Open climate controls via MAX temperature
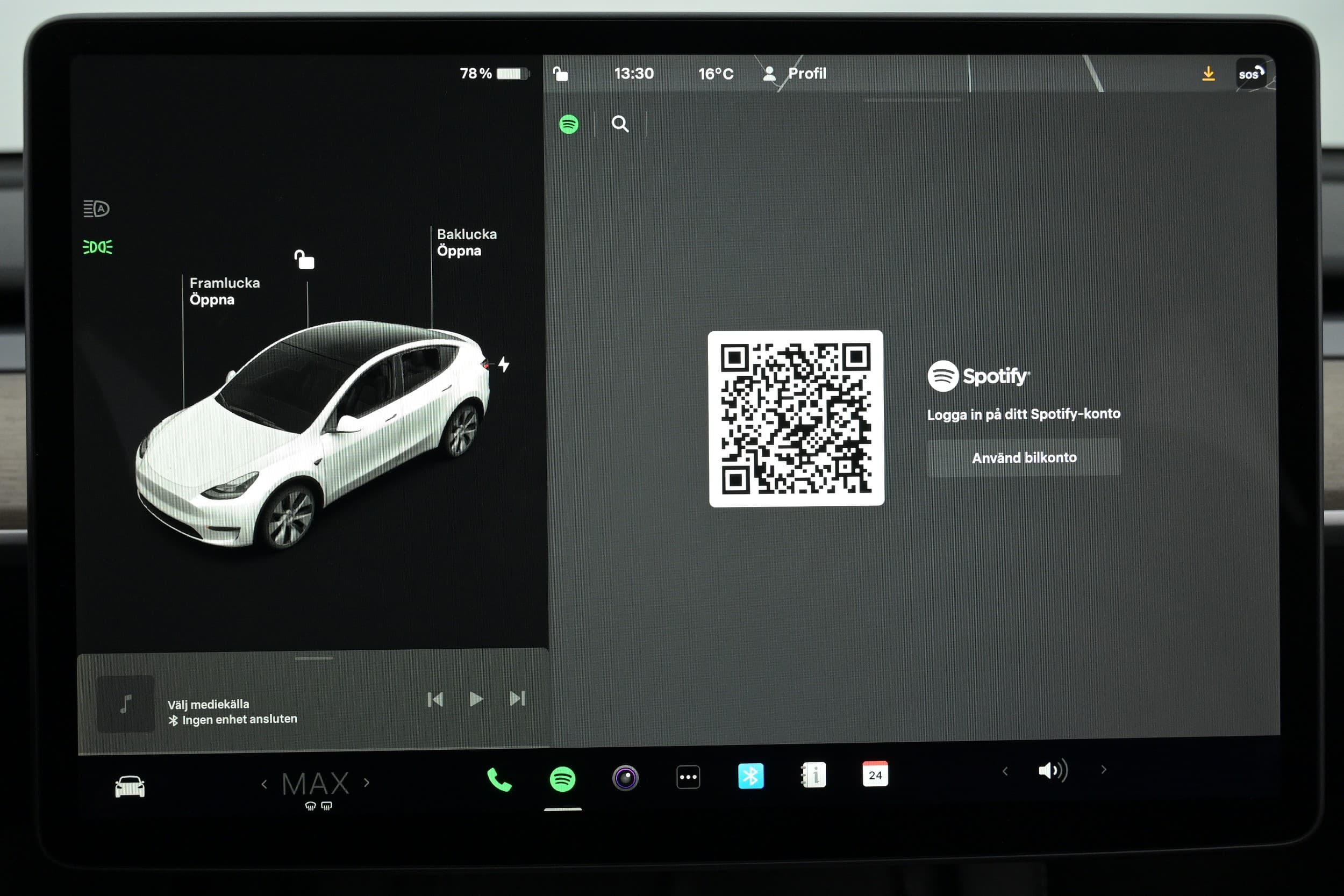1344x896 pixels. [316, 784]
